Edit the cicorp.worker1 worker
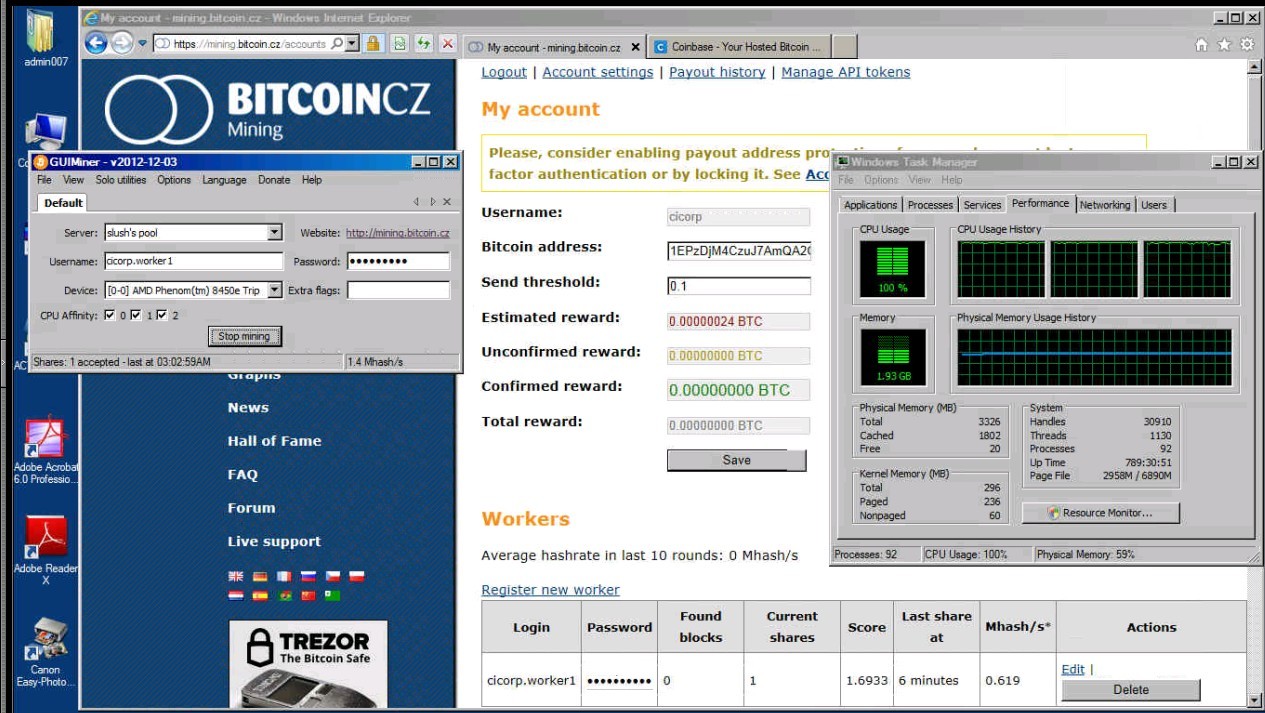The height and width of the screenshot is (713, 1265). coord(1073,669)
